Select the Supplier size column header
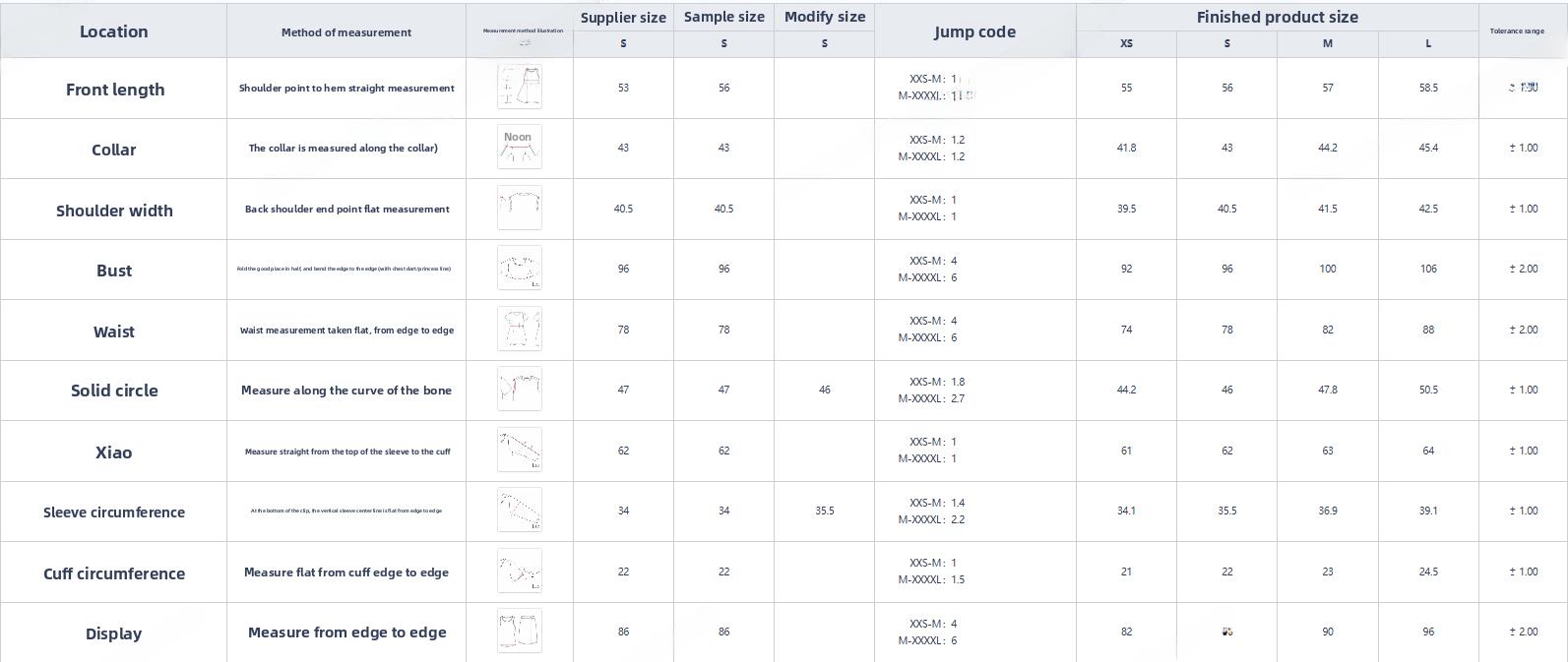The height and width of the screenshot is (662, 1568). tap(623, 18)
